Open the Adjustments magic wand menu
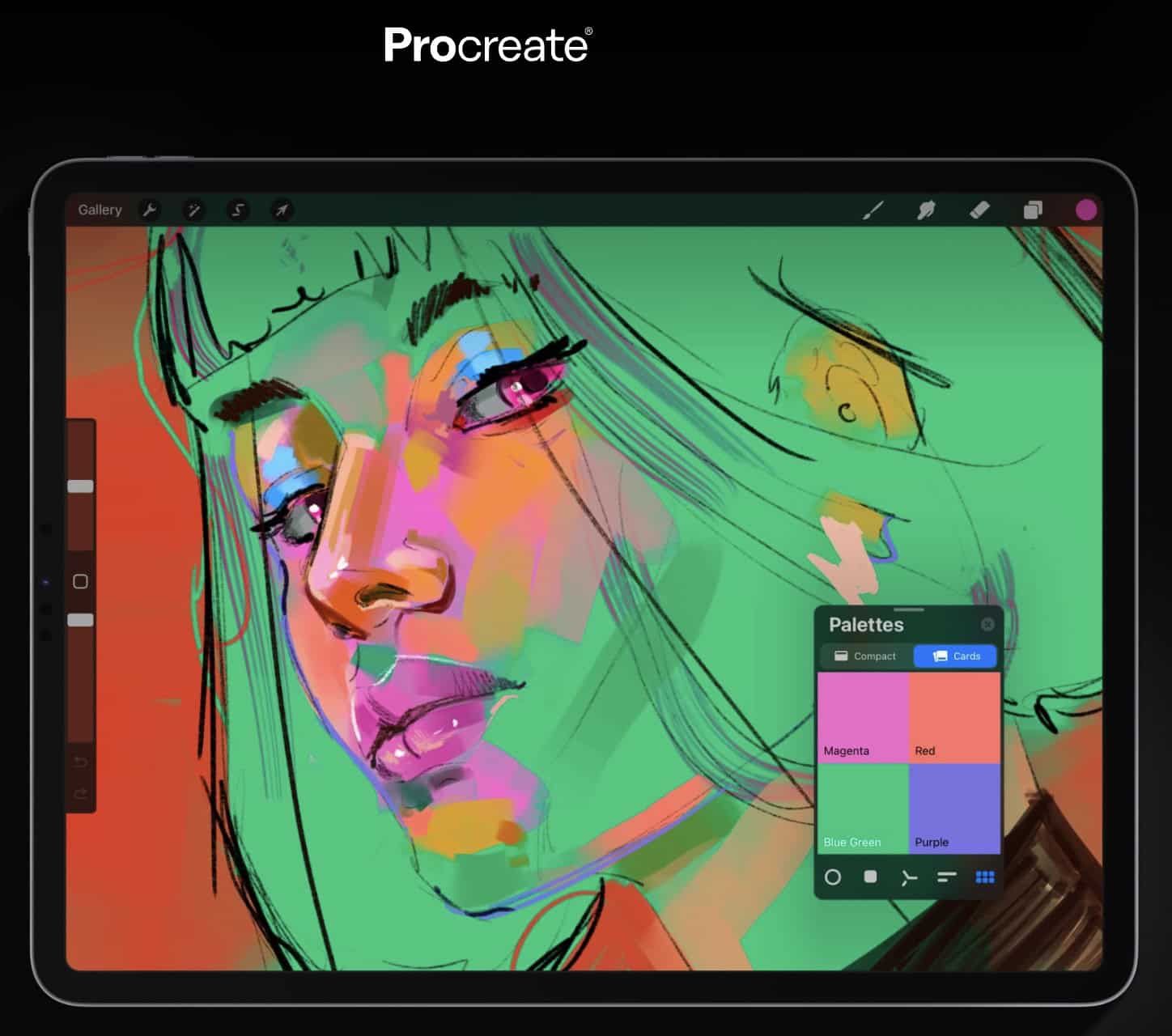1172x1036 pixels. click(x=193, y=210)
